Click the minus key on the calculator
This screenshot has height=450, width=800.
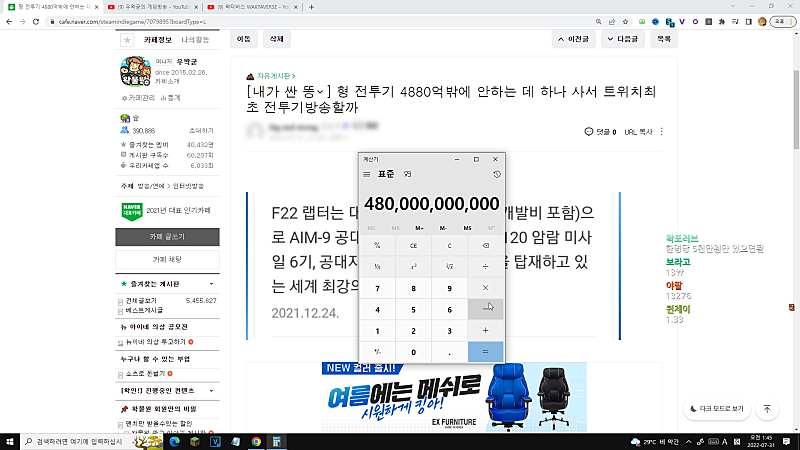485,309
